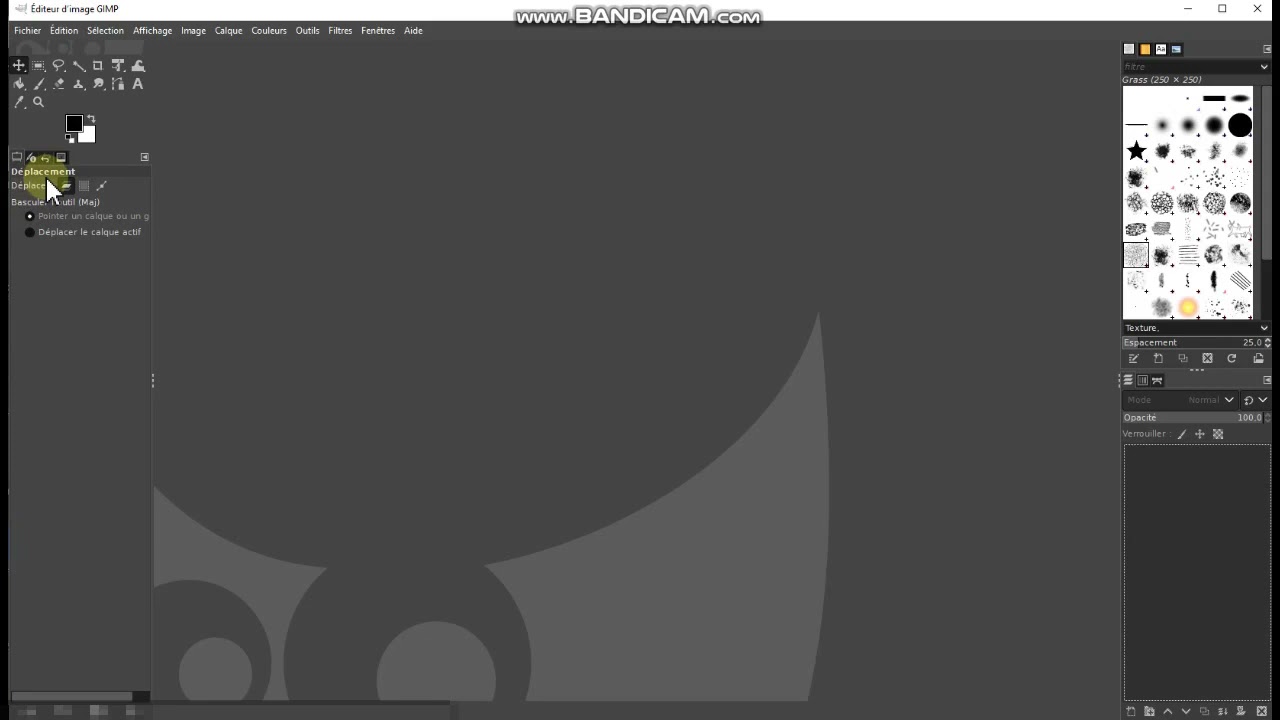Open the Édition menu
The height and width of the screenshot is (720, 1280).
coord(64,30)
